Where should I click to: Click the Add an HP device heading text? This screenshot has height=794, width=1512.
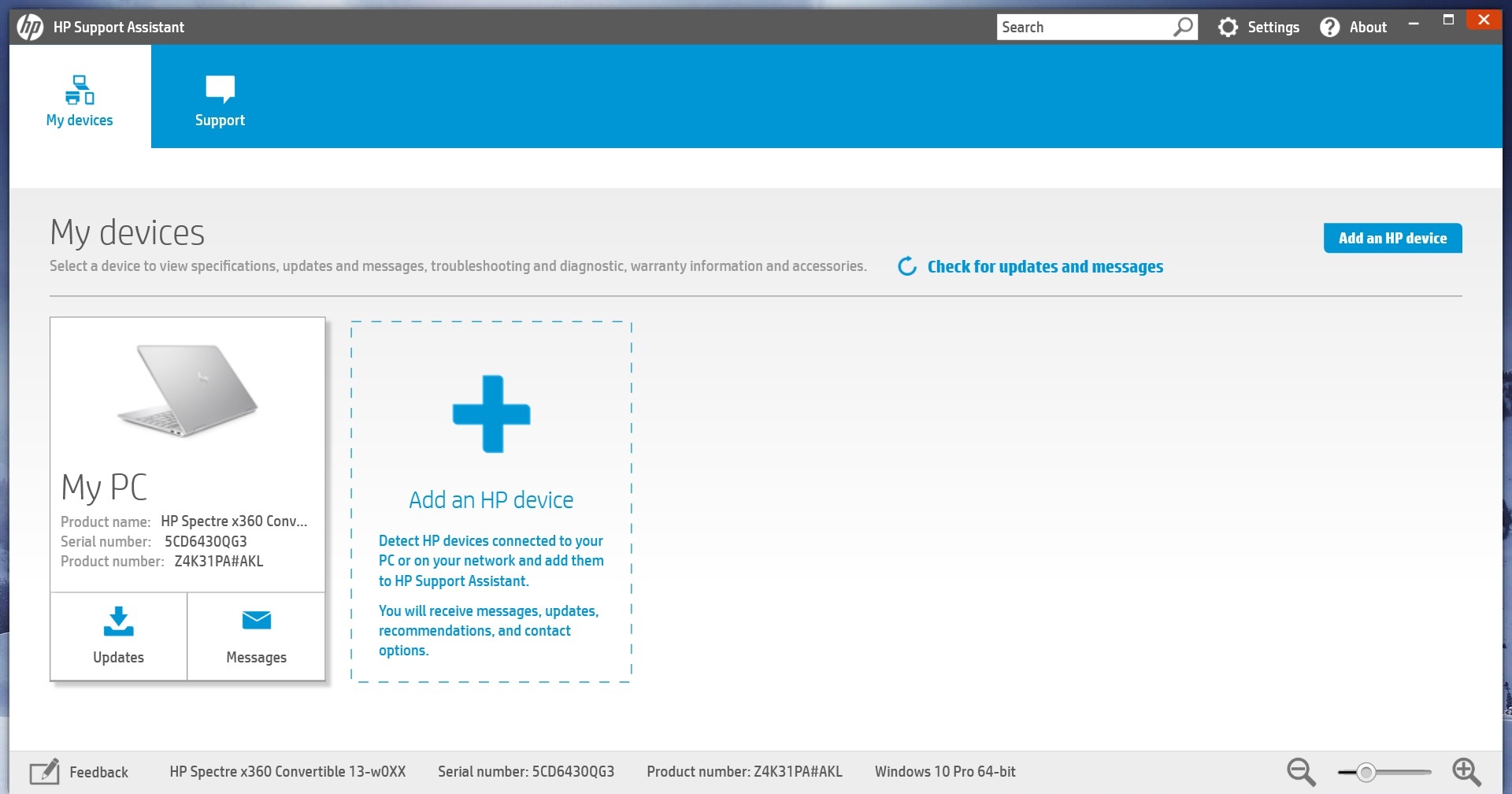pos(491,500)
